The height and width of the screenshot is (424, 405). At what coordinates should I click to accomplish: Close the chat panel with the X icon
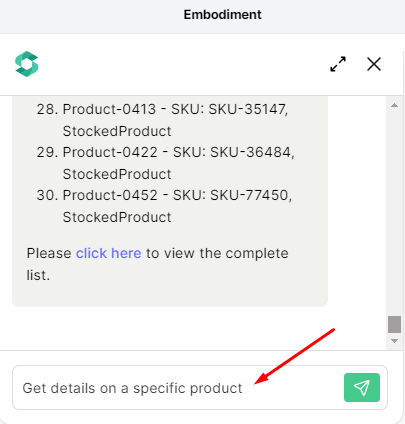point(374,64)
